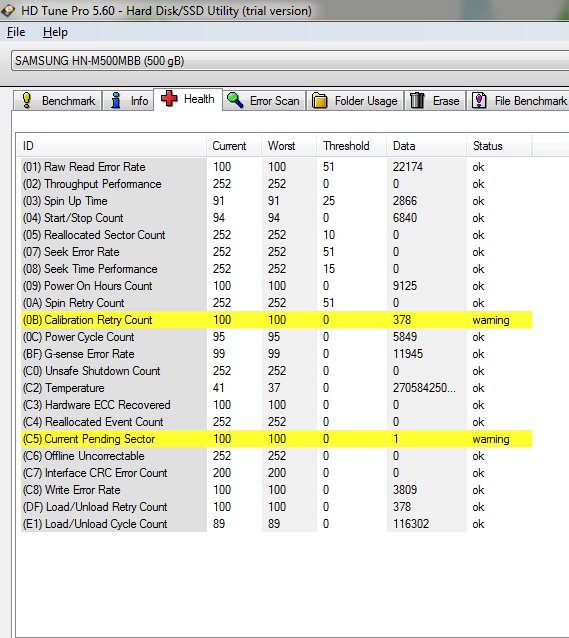
Task: Click the Info tab blue 'i' icon
Action: point(116,100)
